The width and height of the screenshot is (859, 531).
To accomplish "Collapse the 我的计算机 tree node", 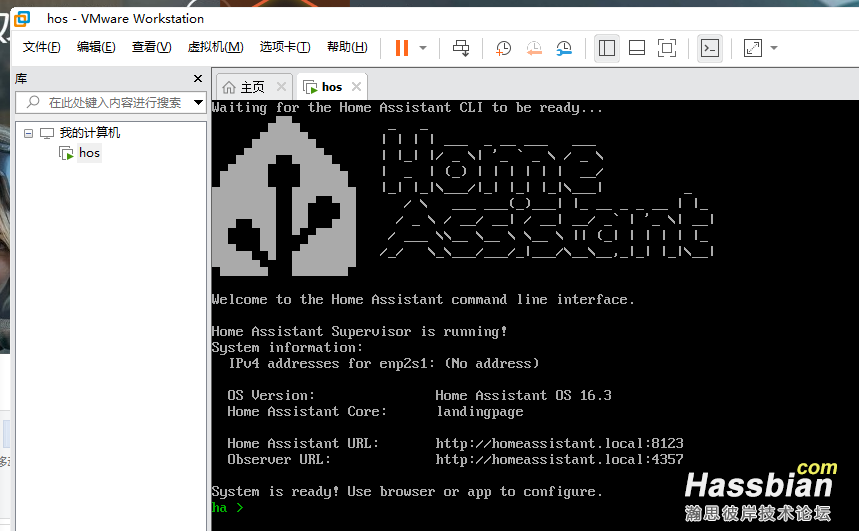I will (x=28, y=133).
